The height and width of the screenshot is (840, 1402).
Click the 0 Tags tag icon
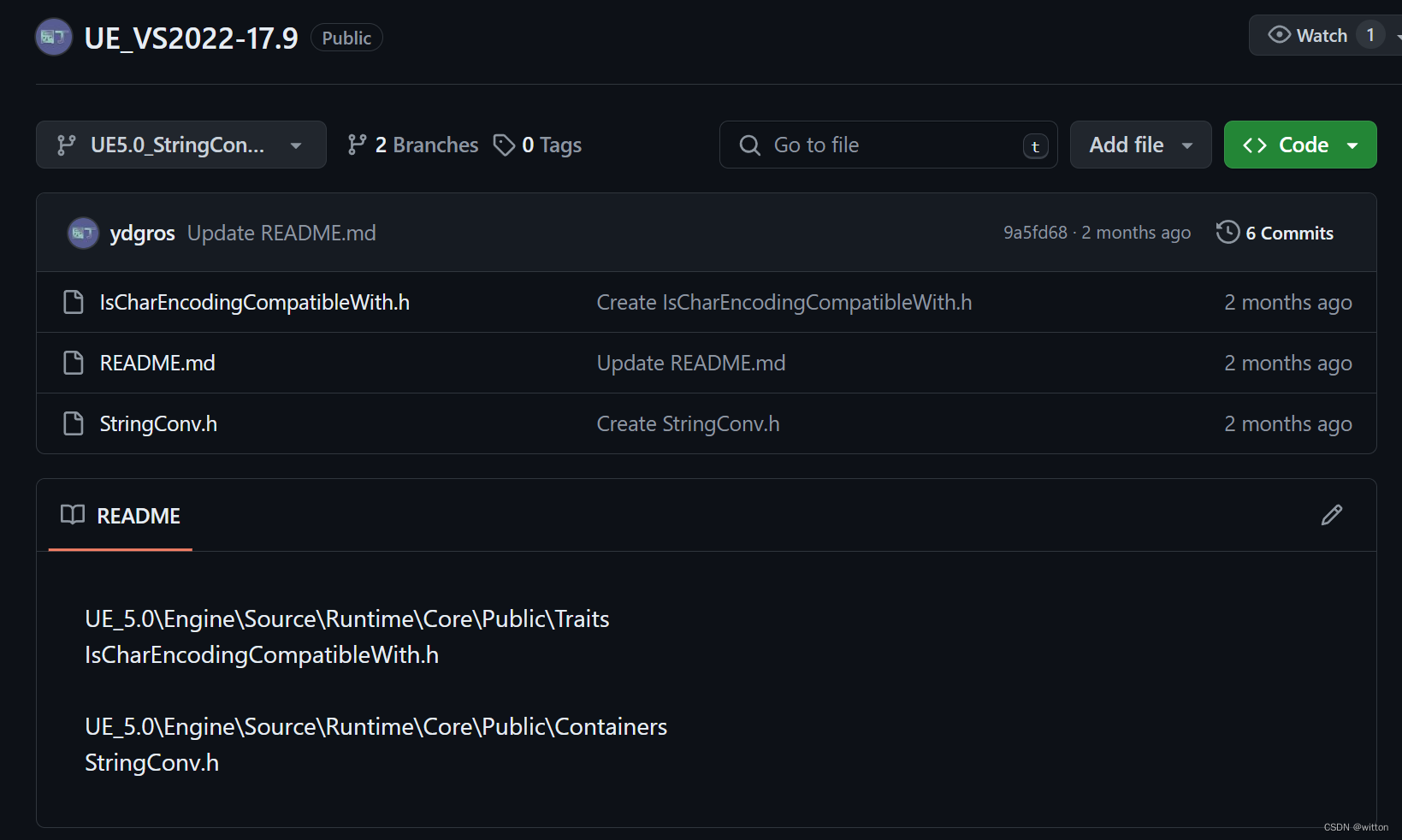(504, 145)
